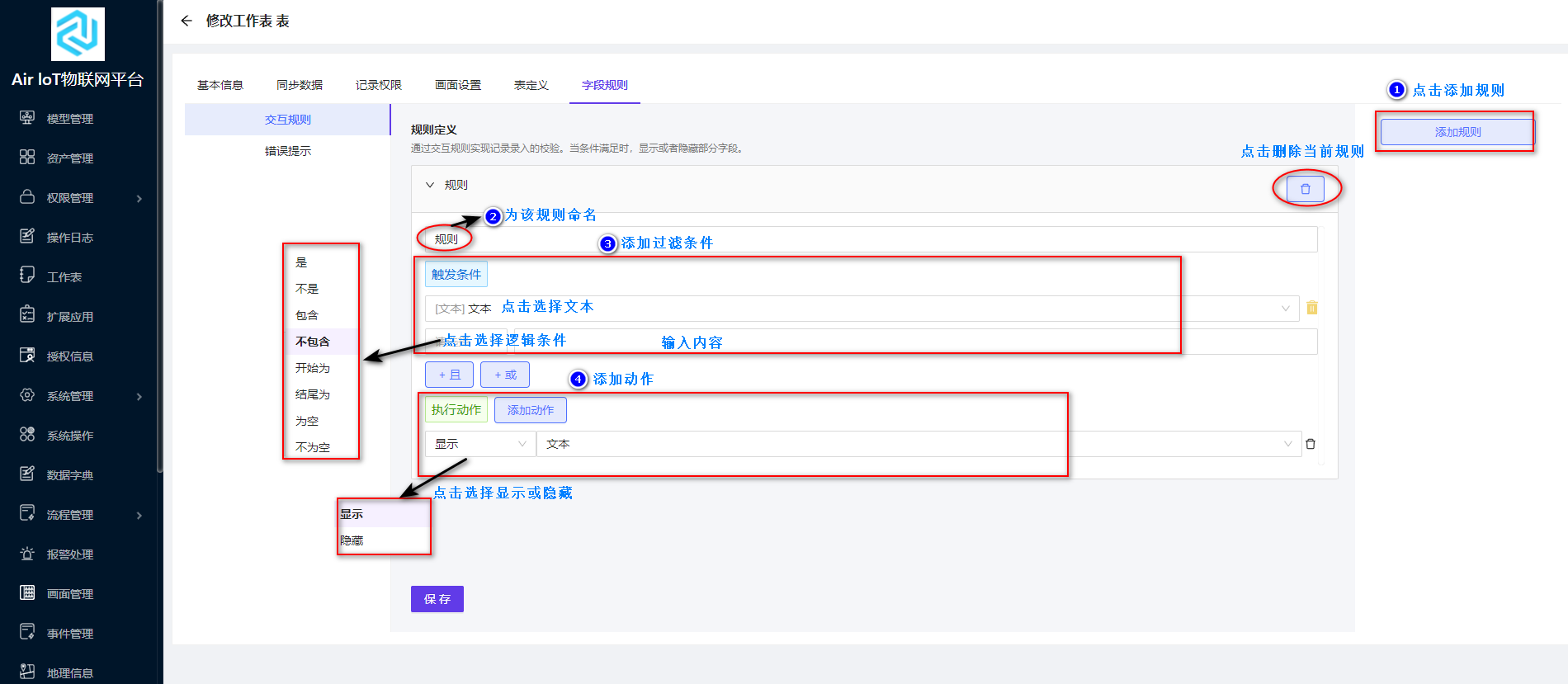1568x684 pixels.
Task: Click the Air IoT platform logo
Action: (78, 34)
